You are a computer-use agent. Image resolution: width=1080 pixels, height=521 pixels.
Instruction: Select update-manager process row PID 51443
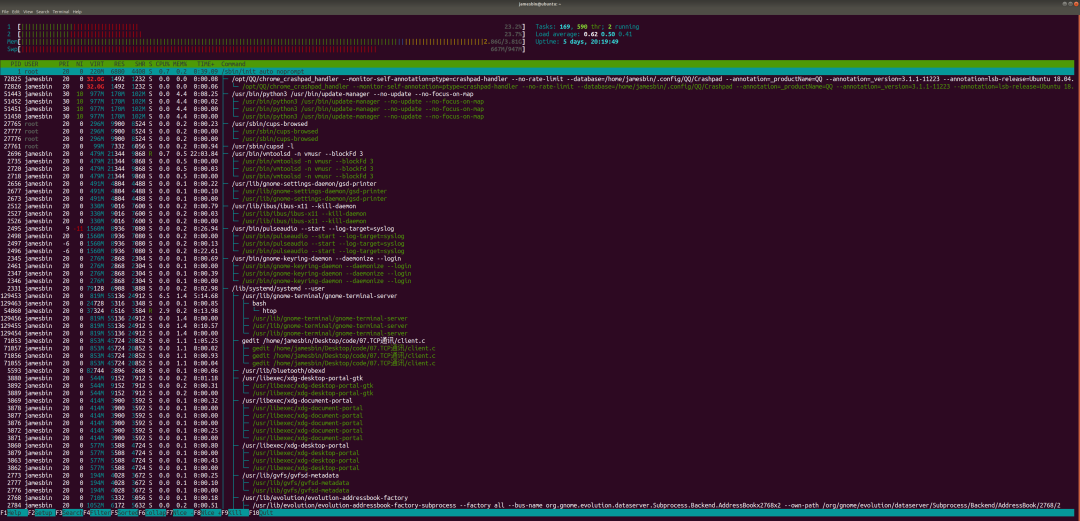(540, 94)
